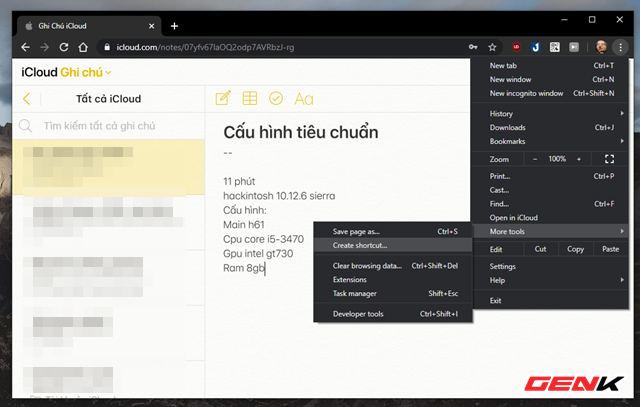The image size is (640, 407).
Task: Open the Chrome profile avatar
Action: click(x=601, y=47)
